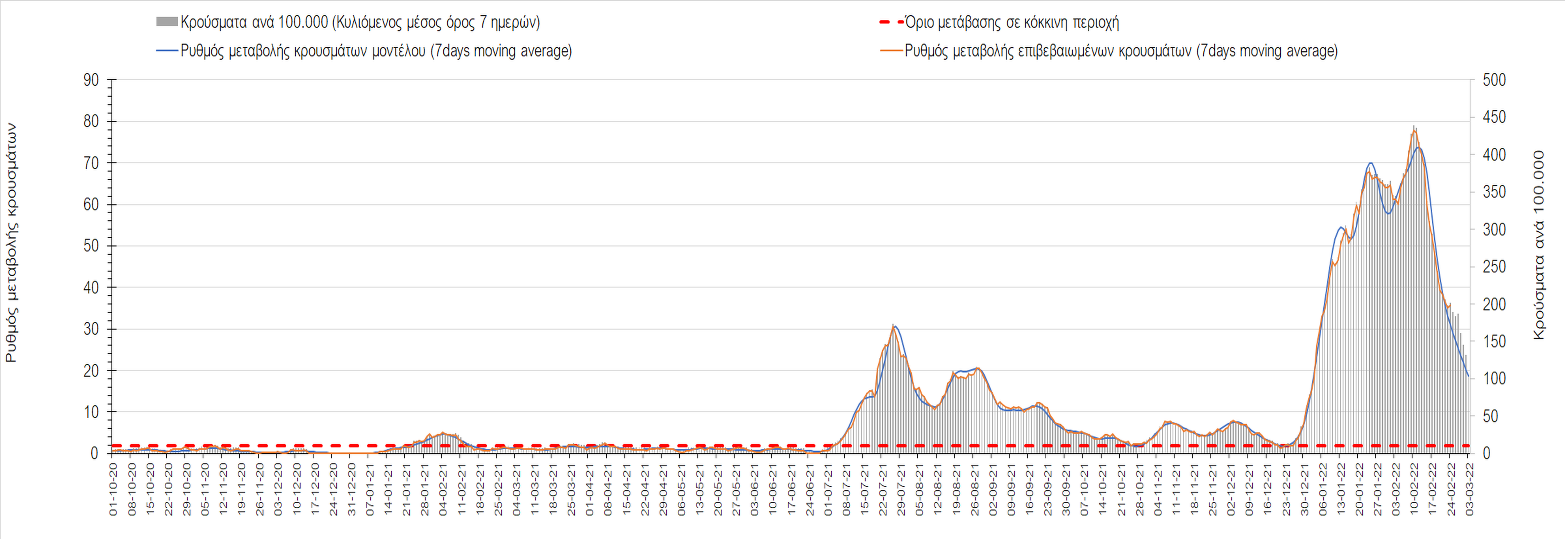Click the last date label 03-03-22
The height and width of the screenshot is (539, 1565).
tap(1469, 487)
